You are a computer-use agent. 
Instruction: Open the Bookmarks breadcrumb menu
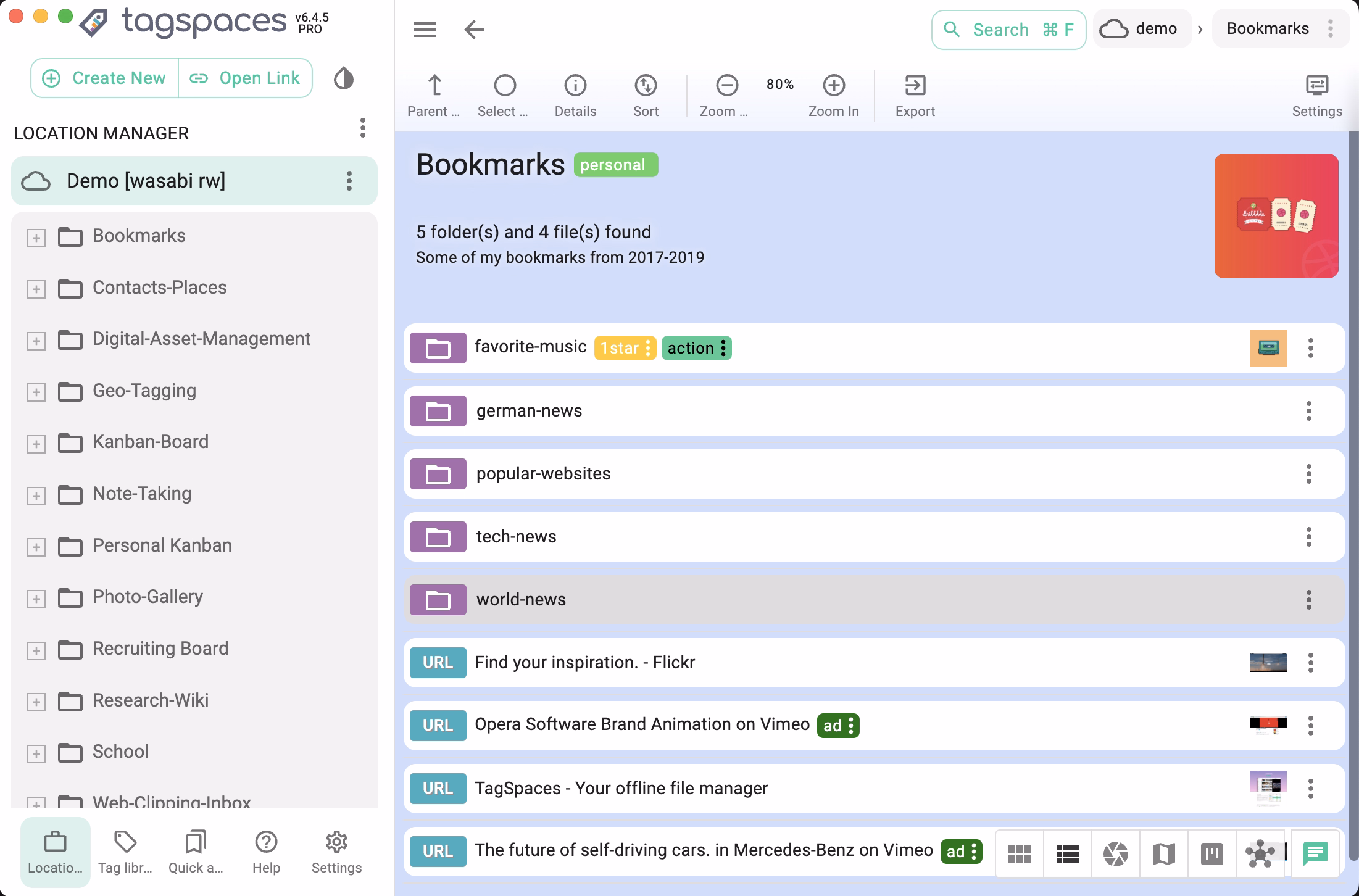(x=1331, y=28)
